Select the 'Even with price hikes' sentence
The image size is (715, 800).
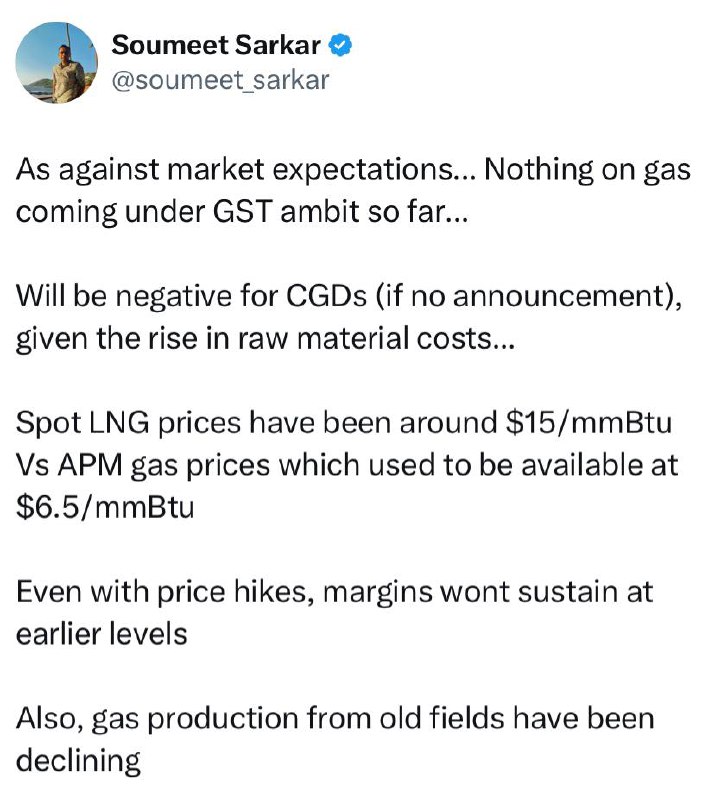[x=334, y=613]
